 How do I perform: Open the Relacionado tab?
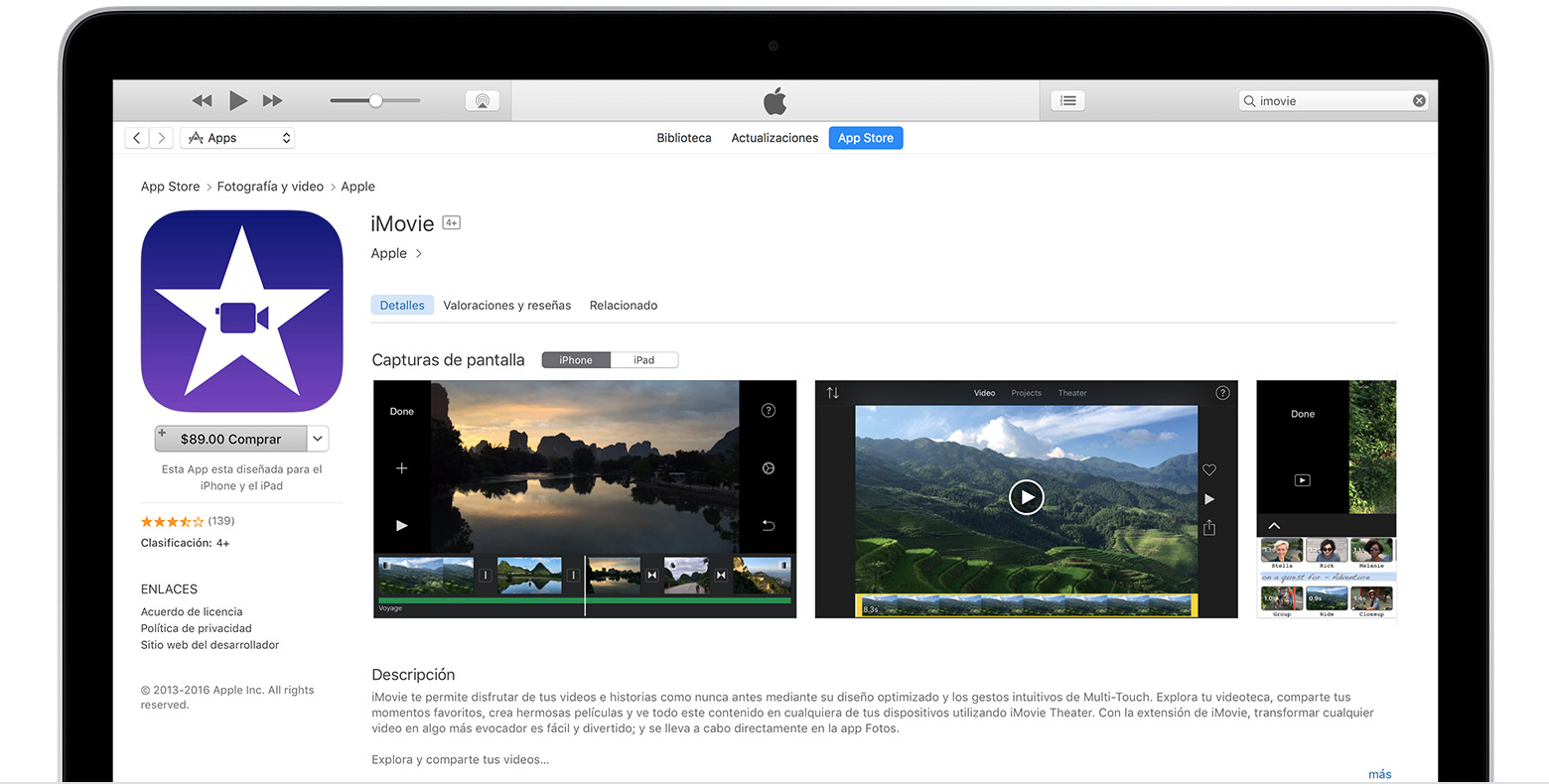624,306
